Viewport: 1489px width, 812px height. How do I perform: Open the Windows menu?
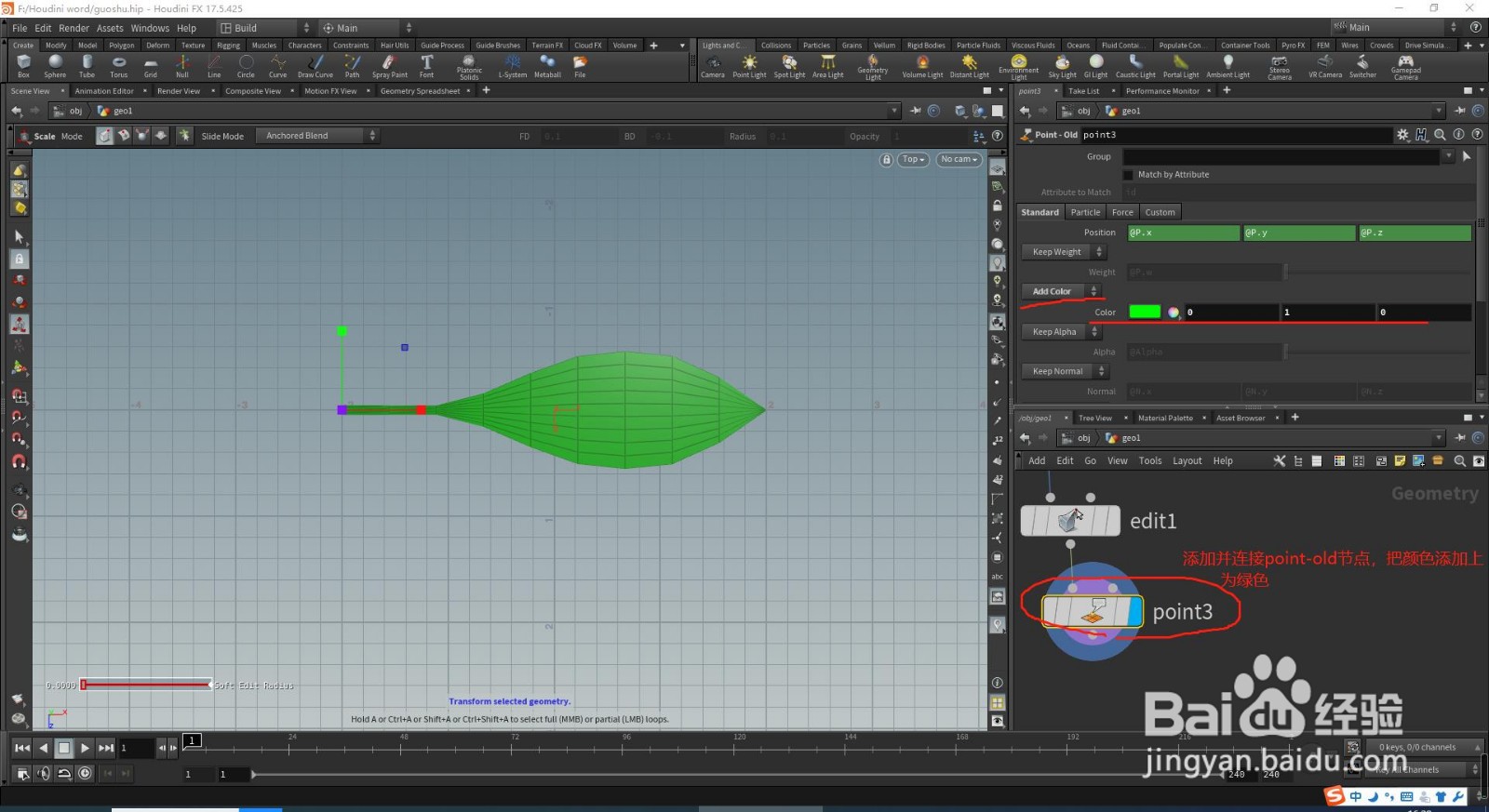coord(150,28)
